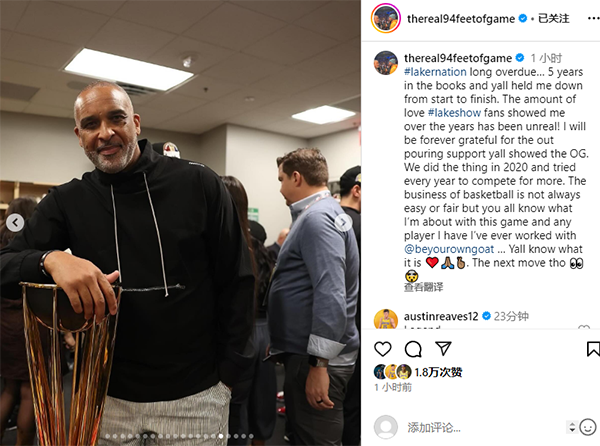Screen dimensions: 600x446
Task: Show the 1.8万次赞 likes list
Action: [438, 372]
